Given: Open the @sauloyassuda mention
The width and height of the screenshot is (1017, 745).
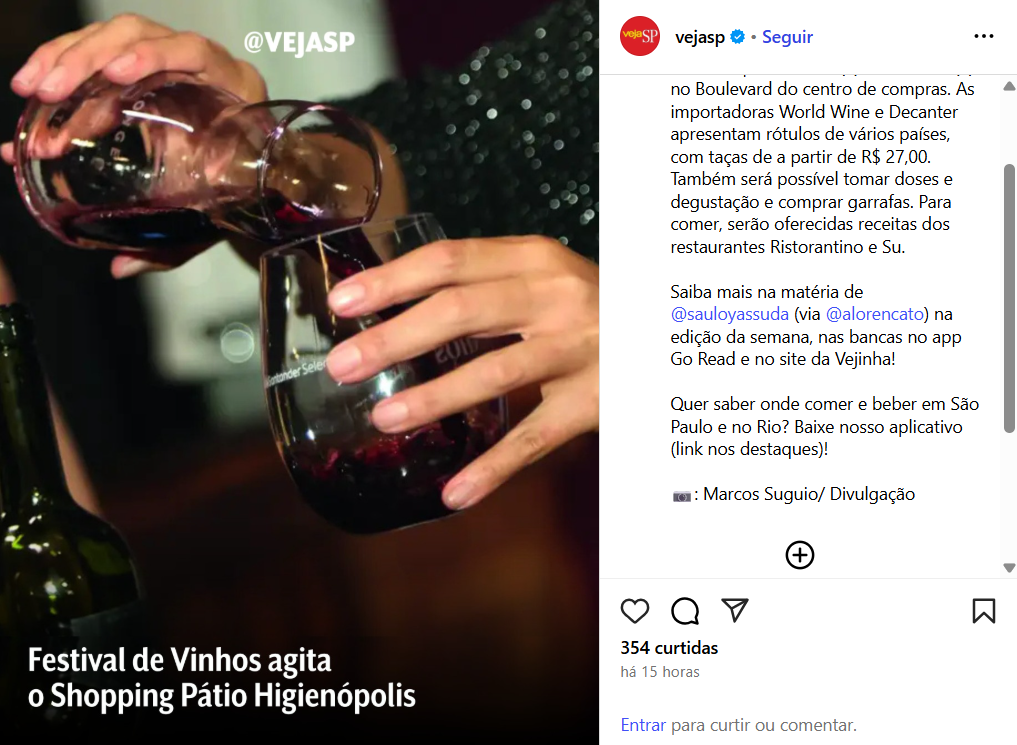Looking at the screenshot, I should [730, 314].
